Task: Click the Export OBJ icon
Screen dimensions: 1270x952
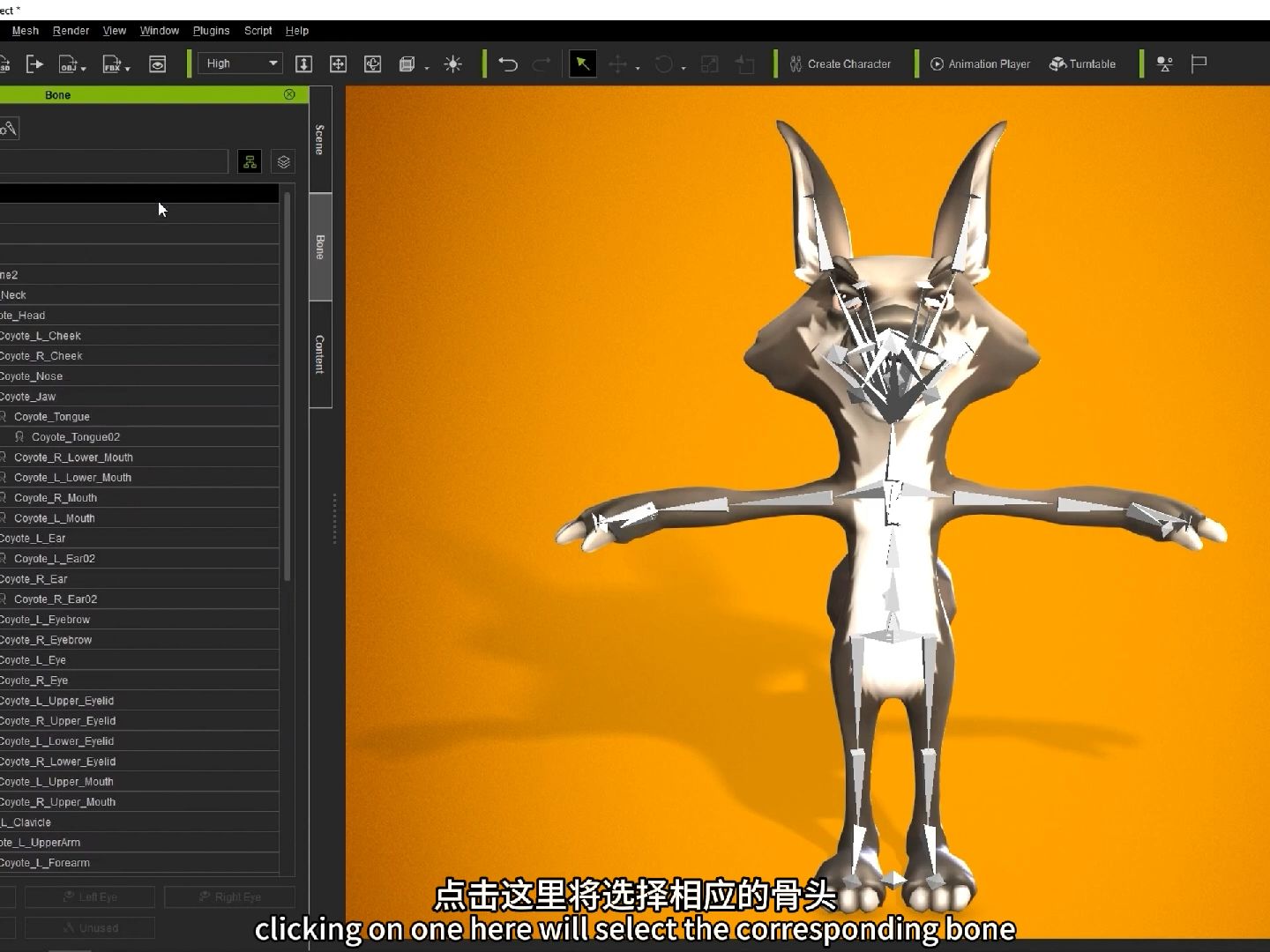Action: [x=68, y=63]
